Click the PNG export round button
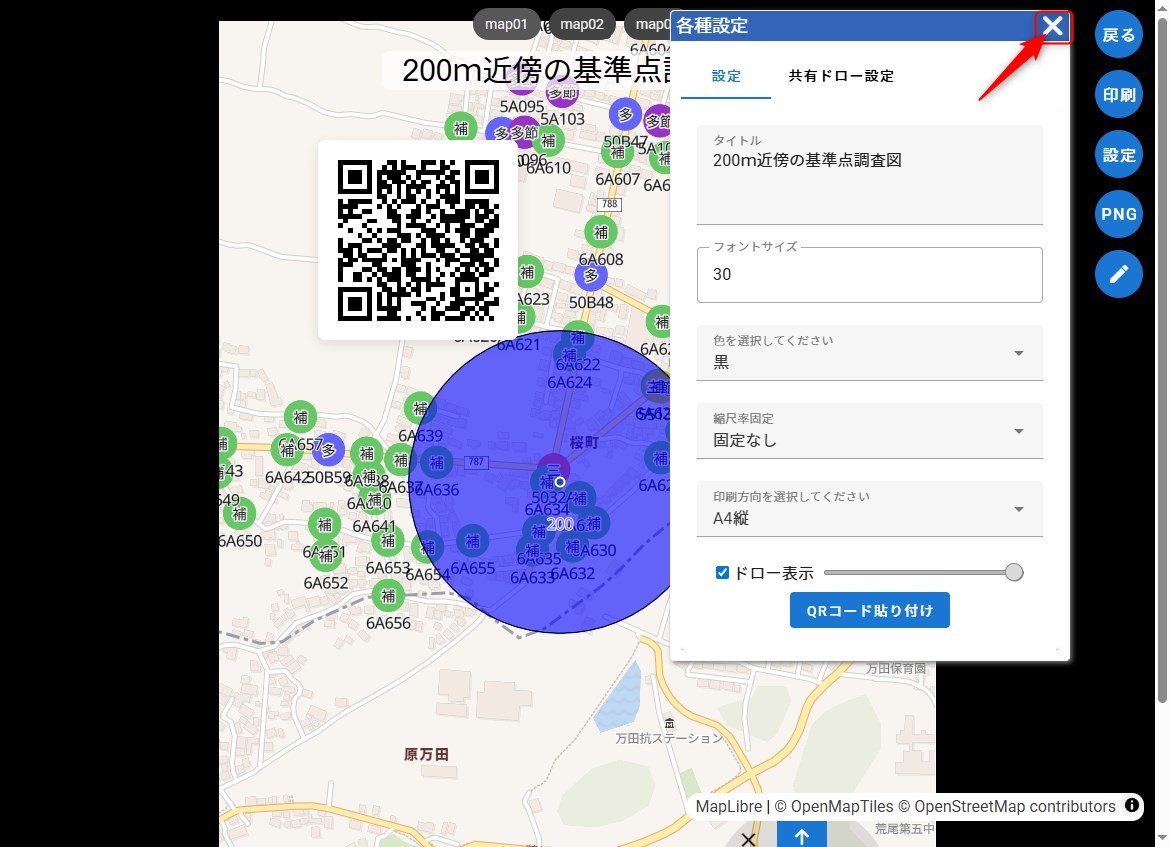The height and width of the screenshot is (847, 1170). point(1118,214)
